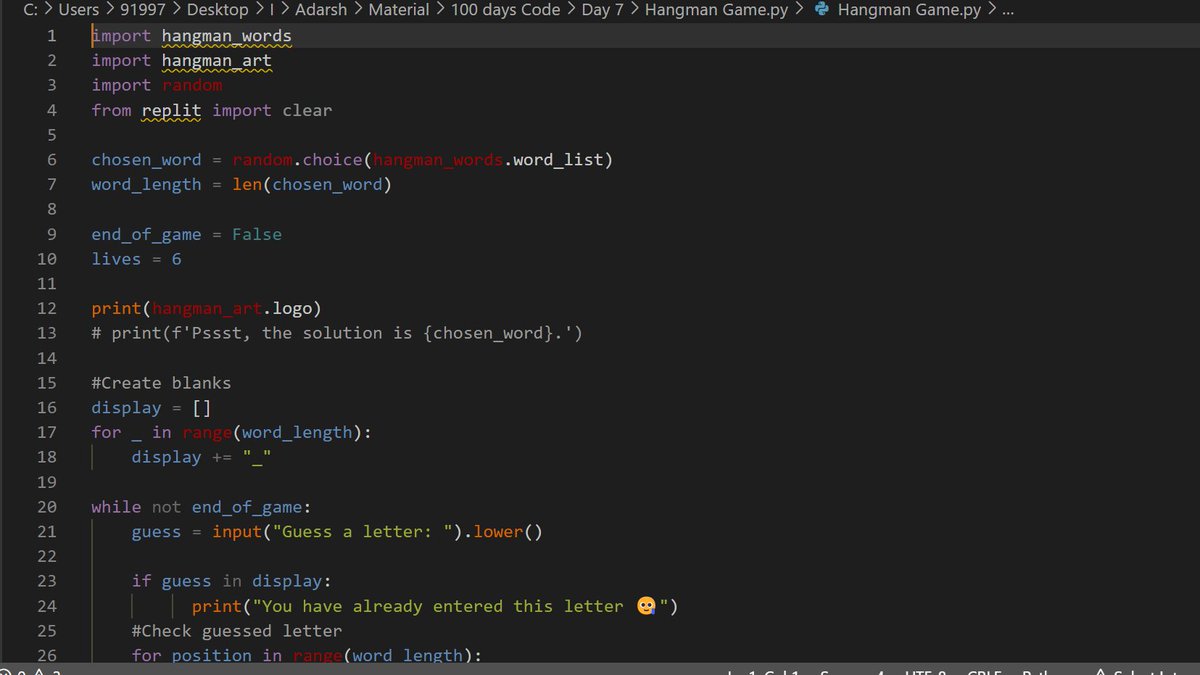Screen dimensions: 1200x675
Task: Click line number 10 in the gutter
Action: pyautogui.click(x=47, y=259)
